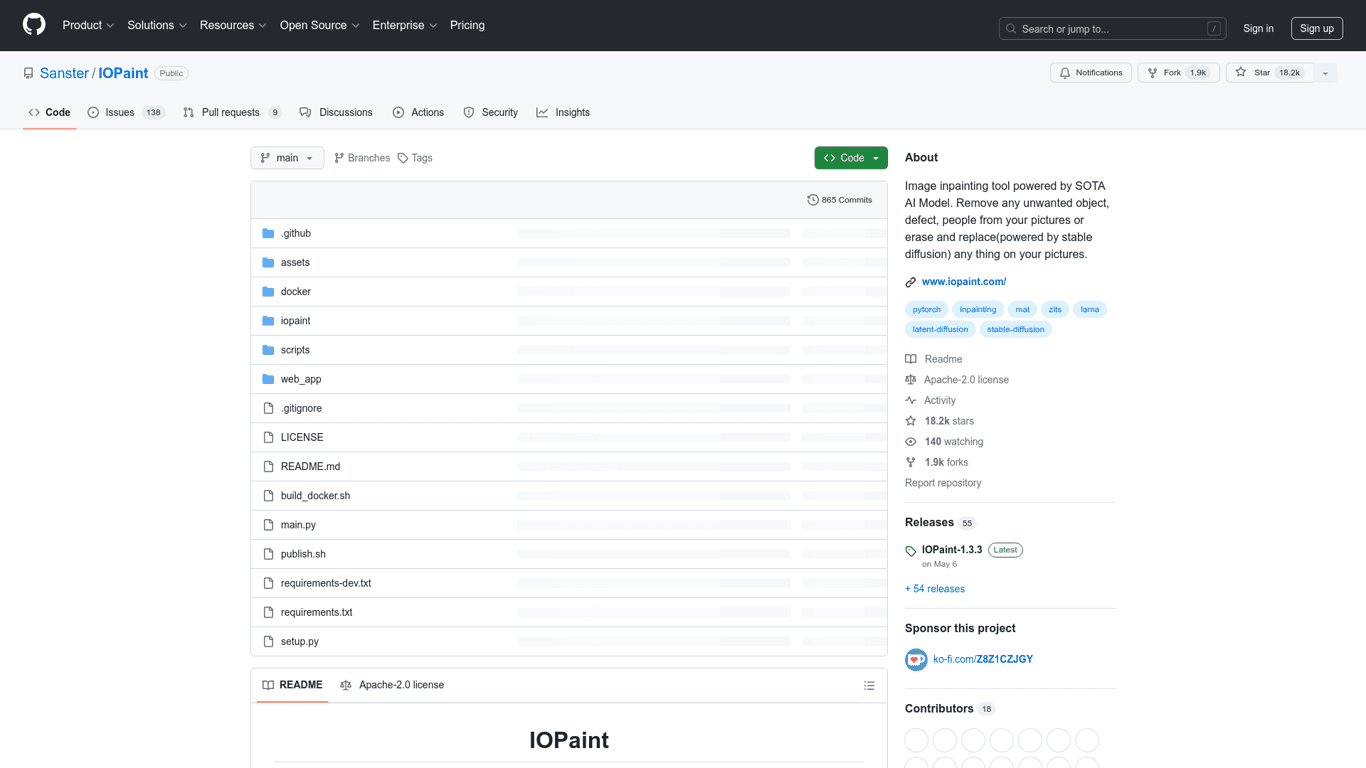Open the README outline list icon
Screen dimensions: 1366x768
pyautogui.click(x=869, y=686)
